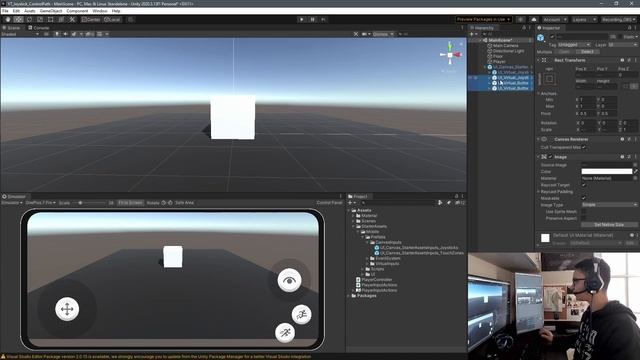Lock the Hierarchy panel with padlock icon

coord(524,28)
